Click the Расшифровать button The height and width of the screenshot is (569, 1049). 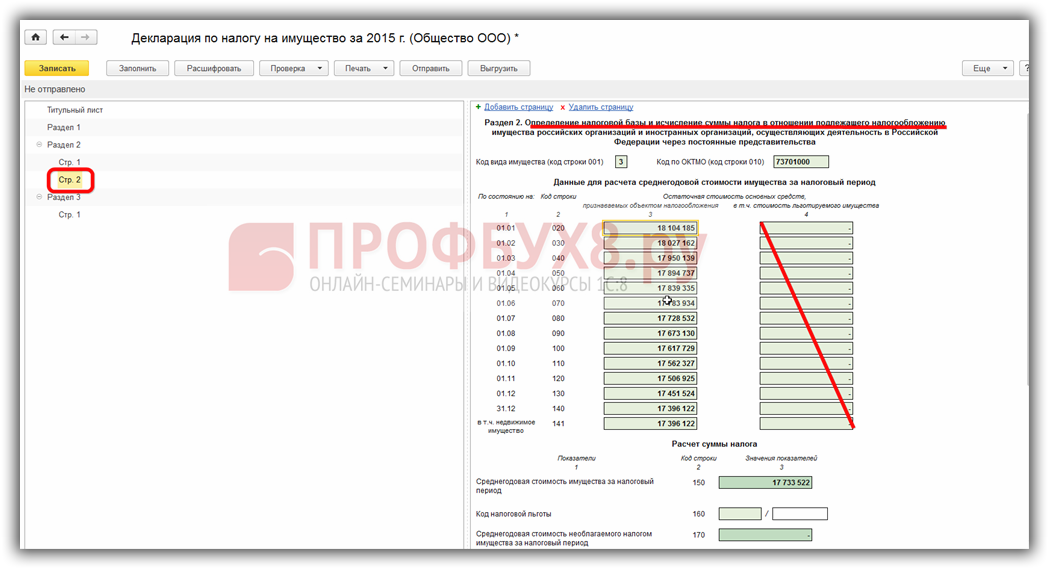[213, 69]
